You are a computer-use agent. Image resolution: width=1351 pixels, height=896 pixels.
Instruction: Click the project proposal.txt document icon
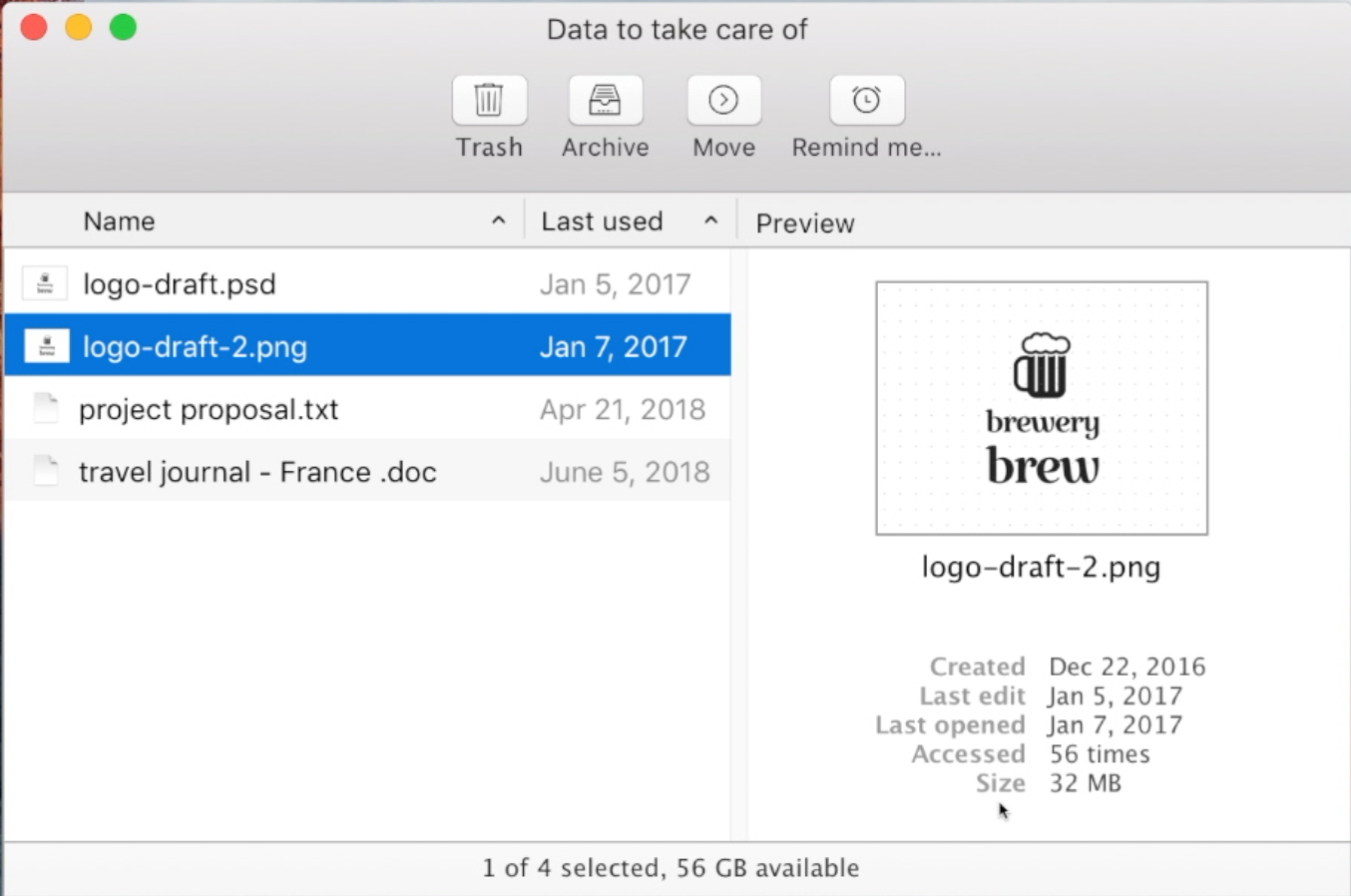[45, 409]
